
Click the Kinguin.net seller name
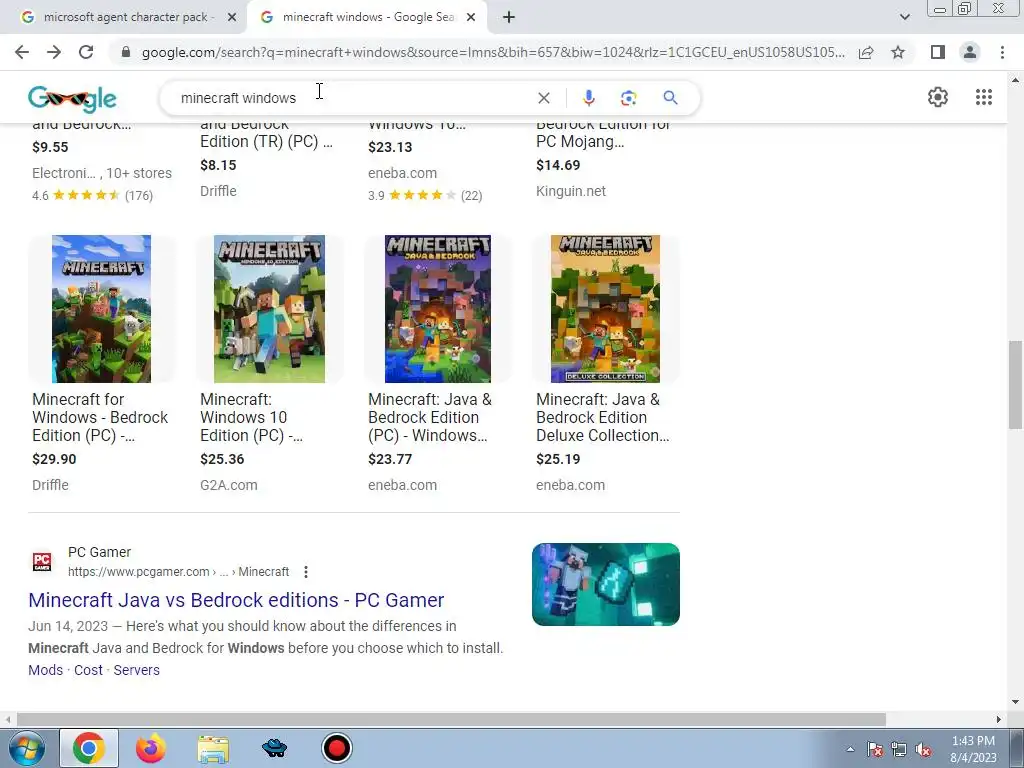571,191
